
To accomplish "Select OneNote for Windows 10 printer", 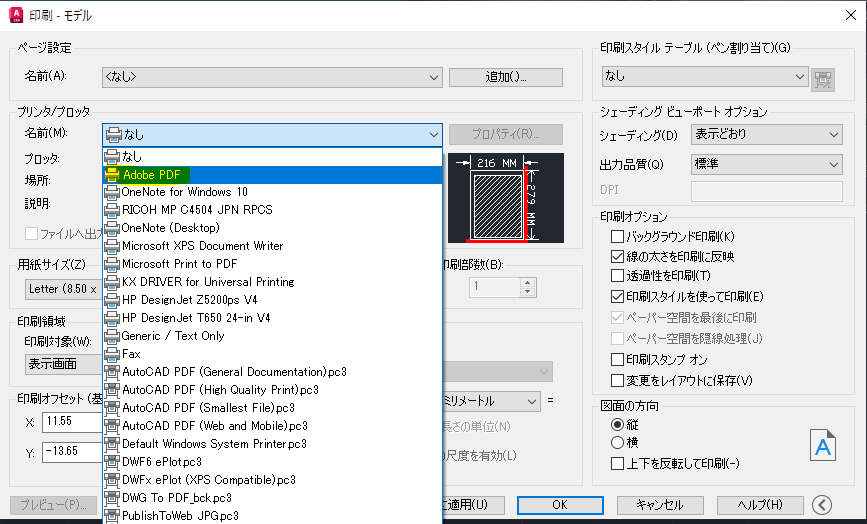I will (273, 192).
